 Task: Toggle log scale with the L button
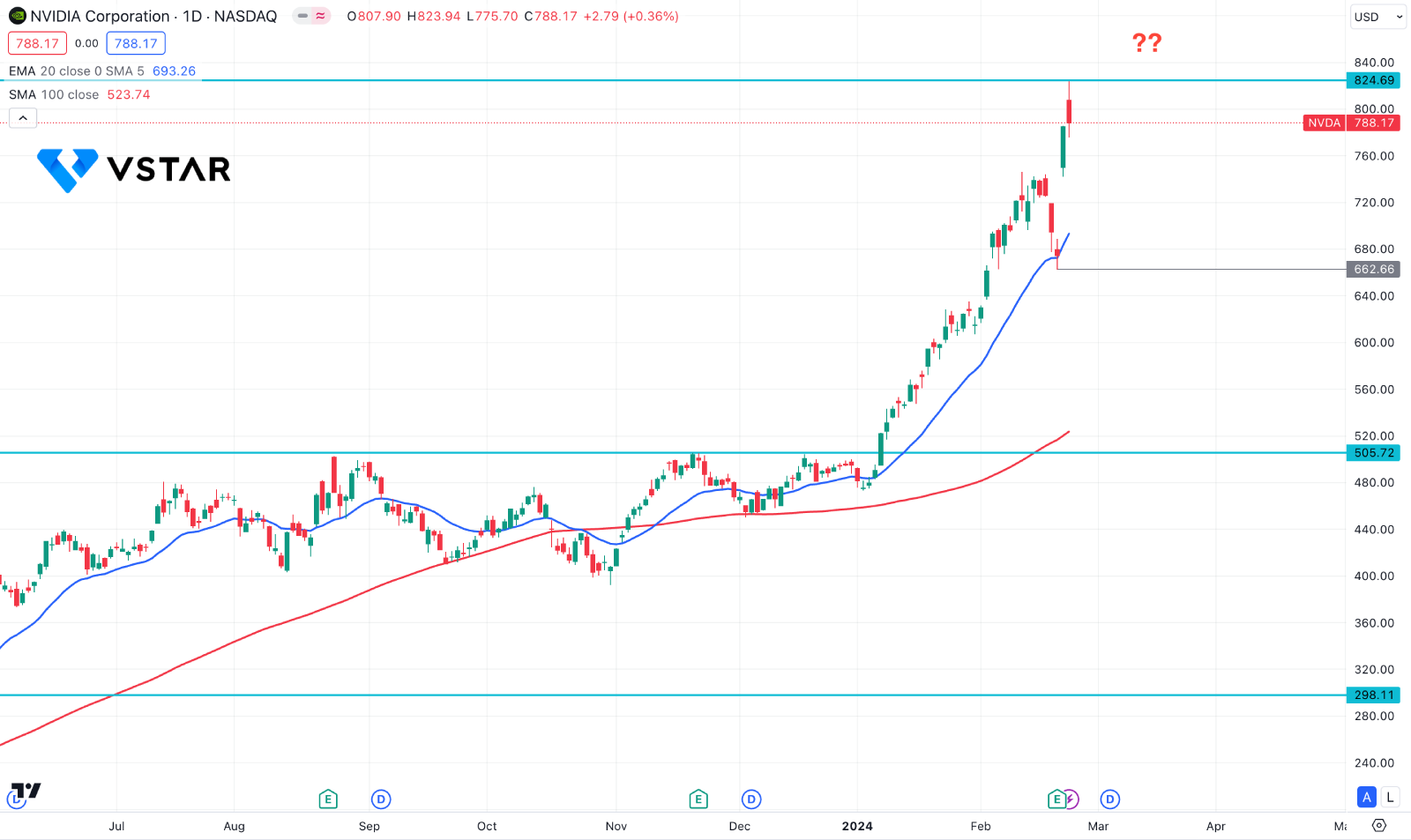(1390, 798)
